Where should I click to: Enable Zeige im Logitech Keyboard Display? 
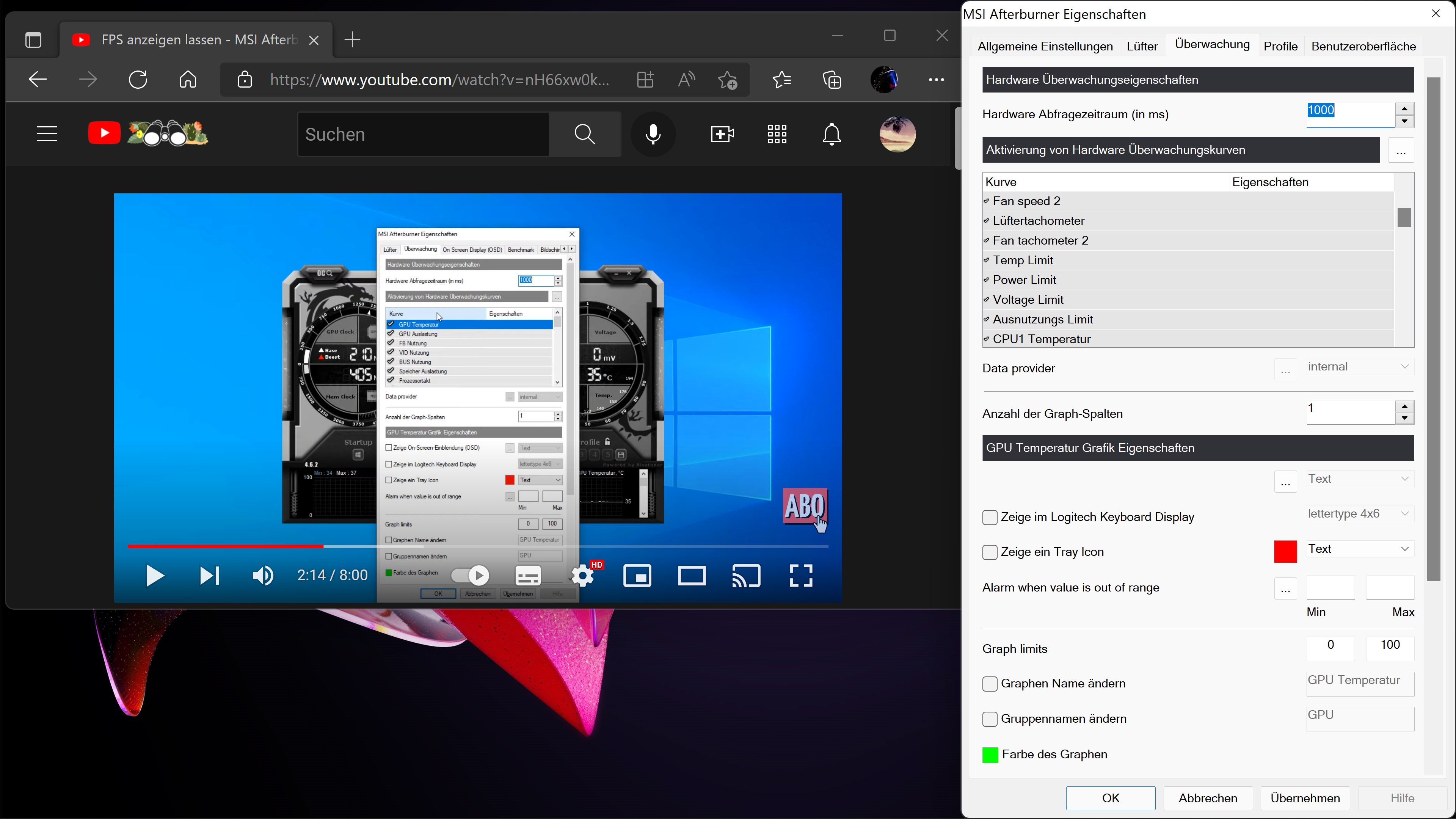tap(990, 517)
